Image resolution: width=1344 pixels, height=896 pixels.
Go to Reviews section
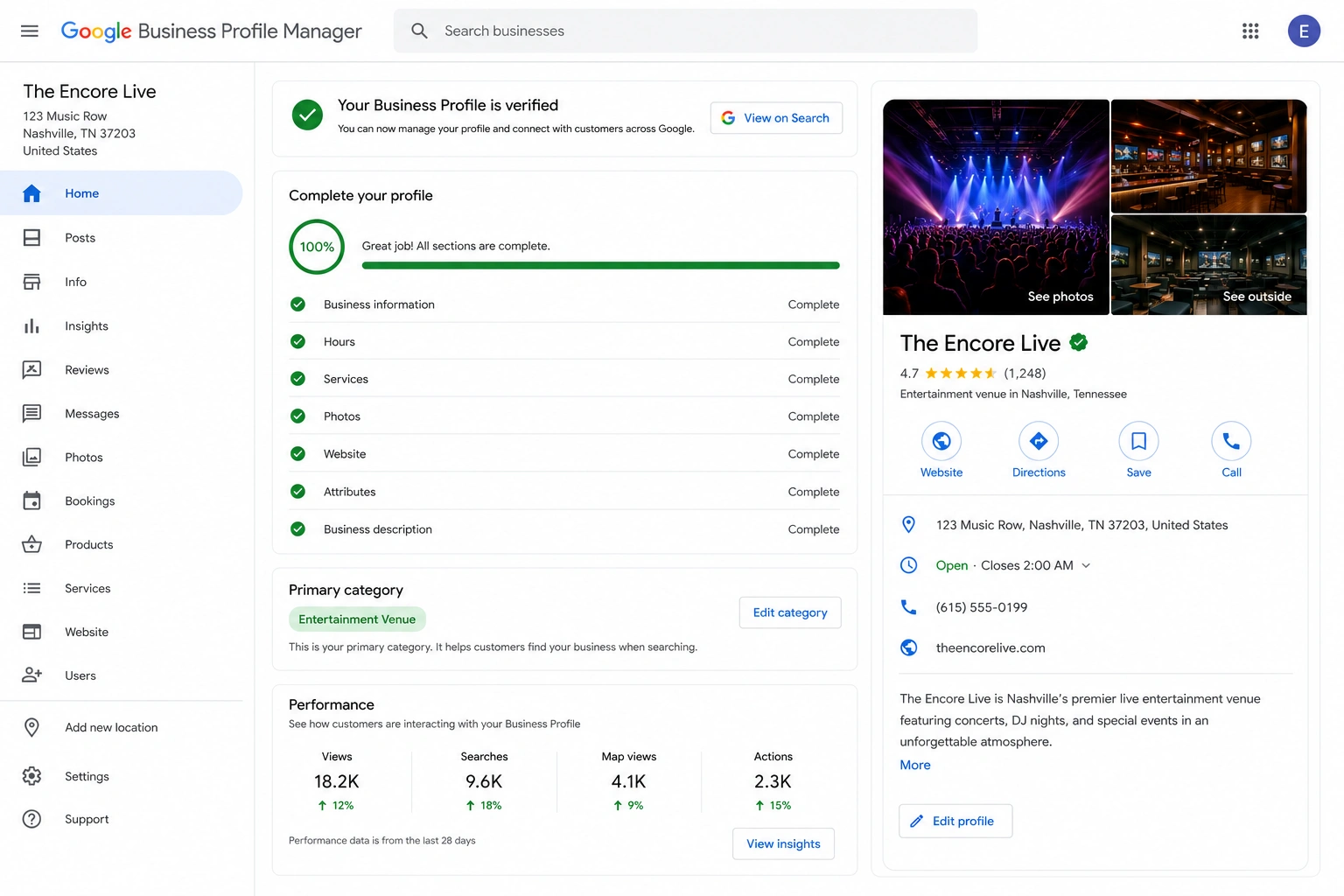tap(121, 369)
